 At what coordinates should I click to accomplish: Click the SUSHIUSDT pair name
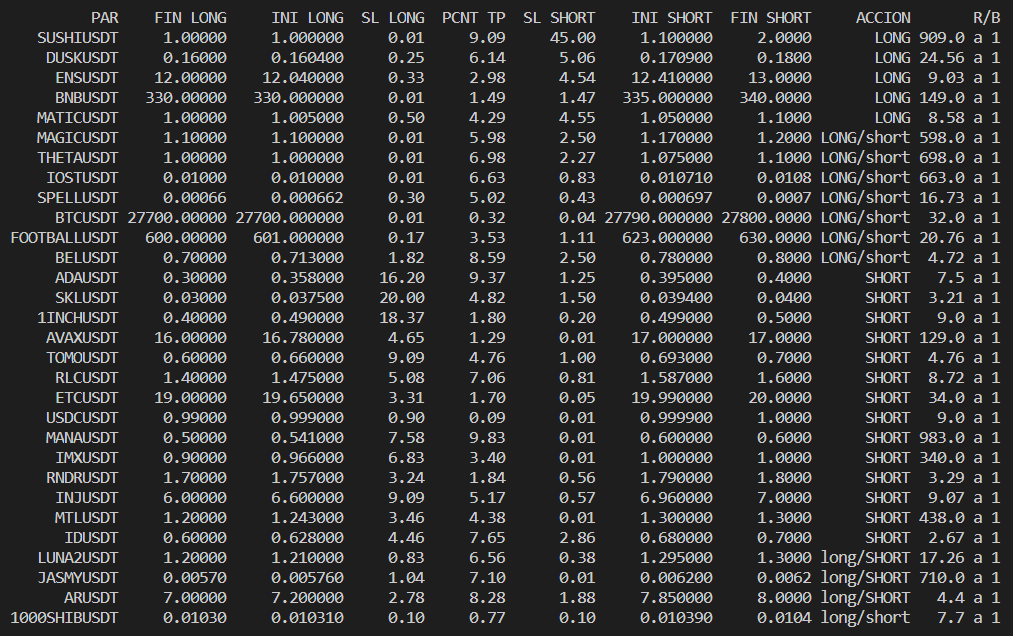click(x=78, y=38)
